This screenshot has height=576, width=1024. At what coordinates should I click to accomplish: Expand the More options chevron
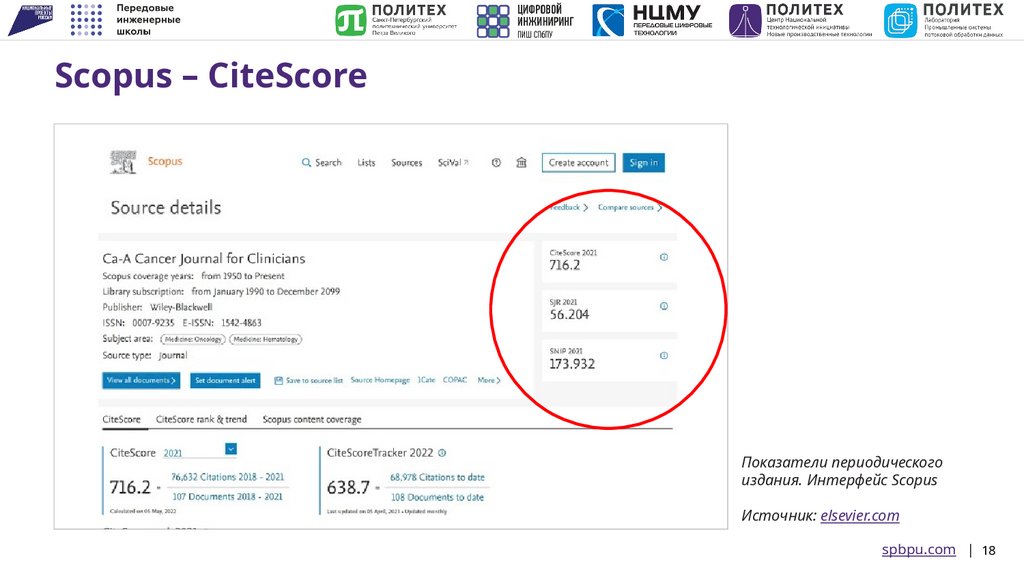(497, 380)
